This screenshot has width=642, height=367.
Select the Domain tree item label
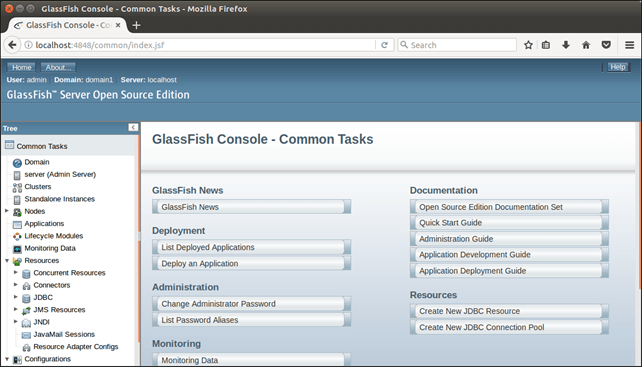(x=37, y=162)
